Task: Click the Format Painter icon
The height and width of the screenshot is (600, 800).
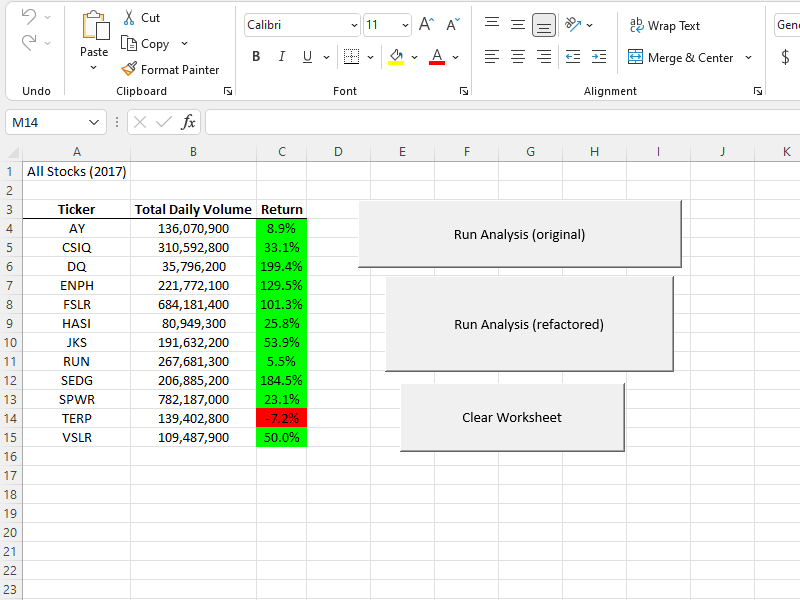Action: click(129, 70)
